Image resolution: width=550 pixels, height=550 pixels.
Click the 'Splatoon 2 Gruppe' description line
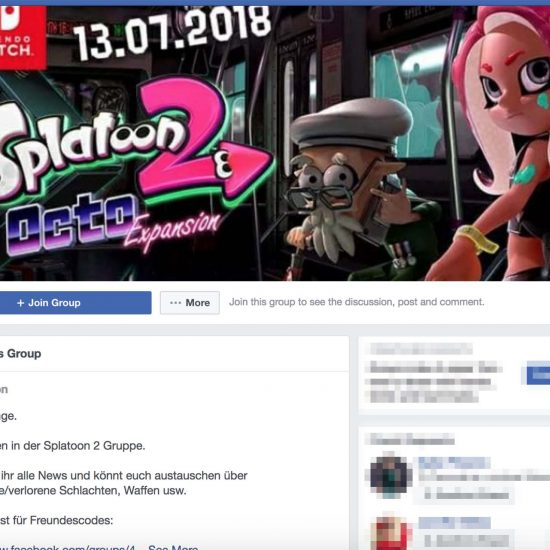pos(73,446)
